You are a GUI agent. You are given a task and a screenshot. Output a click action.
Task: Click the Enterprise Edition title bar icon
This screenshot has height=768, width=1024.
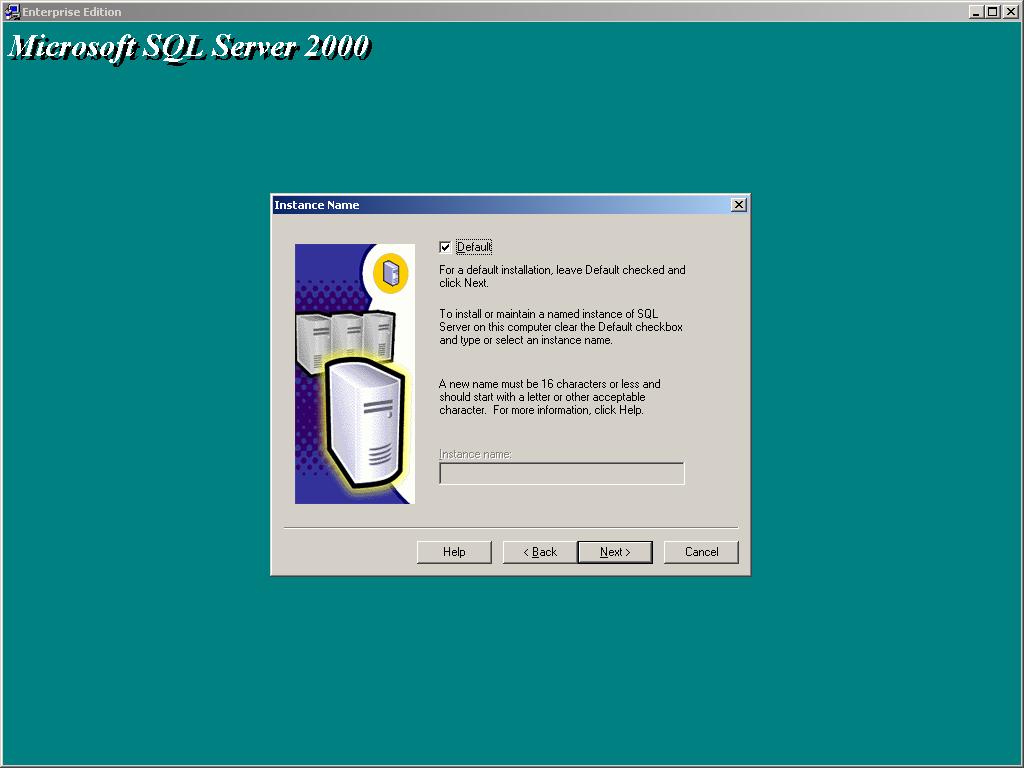(12, 12)
